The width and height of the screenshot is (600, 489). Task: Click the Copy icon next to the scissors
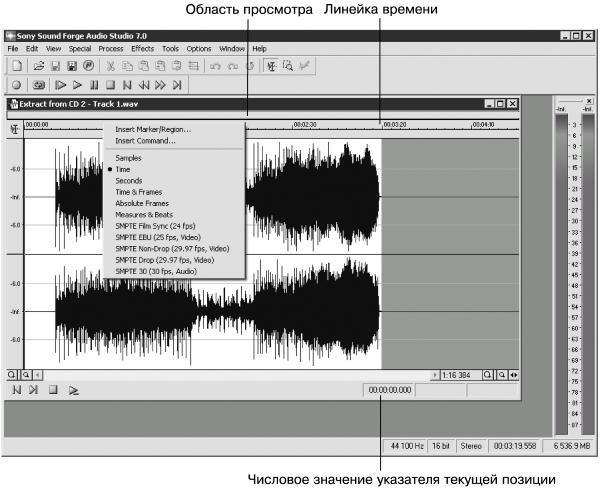127,66
